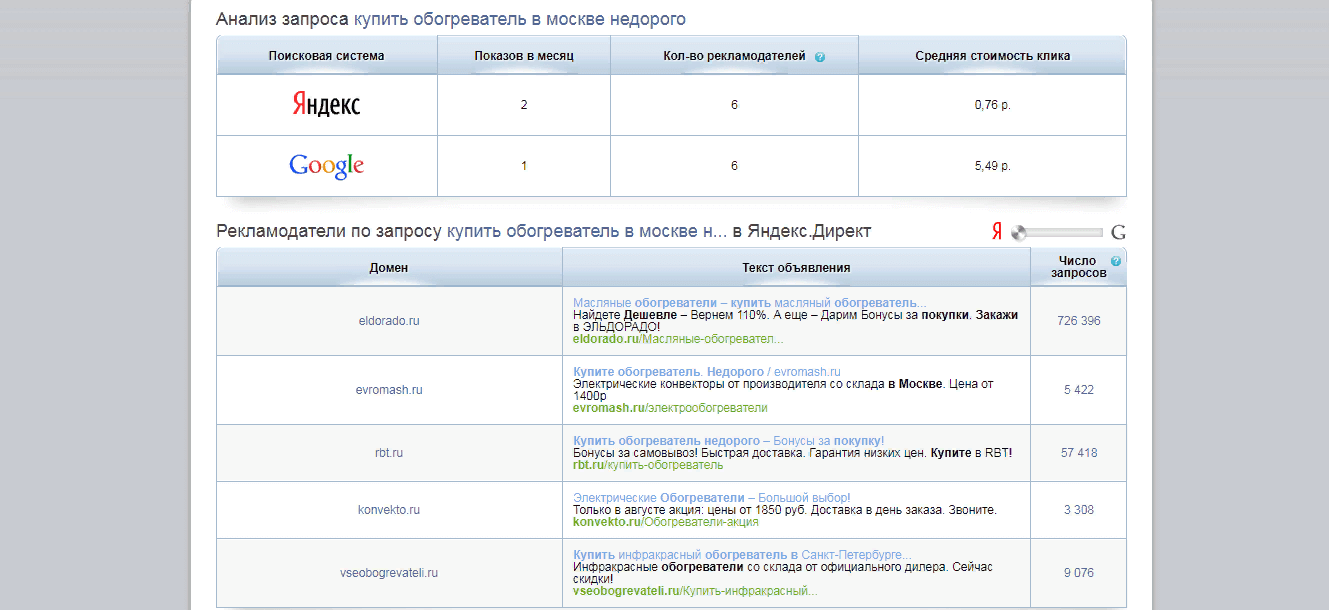Viewport: 1329px width, 610px height.
Task: Click query count 57 418 for rbt.ru
Action: point(1078,453)
